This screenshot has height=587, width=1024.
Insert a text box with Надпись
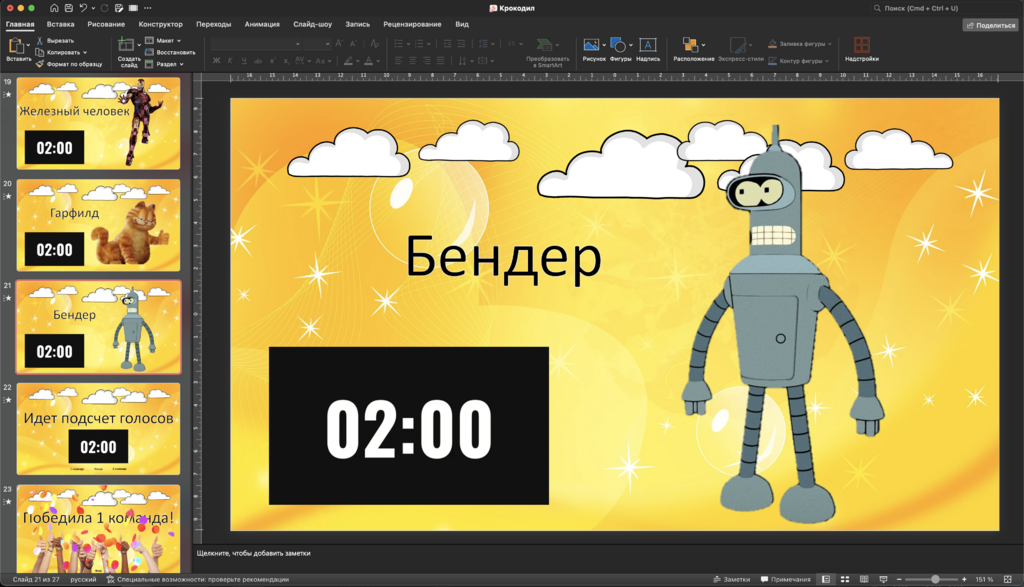click(x=648, y=50)
